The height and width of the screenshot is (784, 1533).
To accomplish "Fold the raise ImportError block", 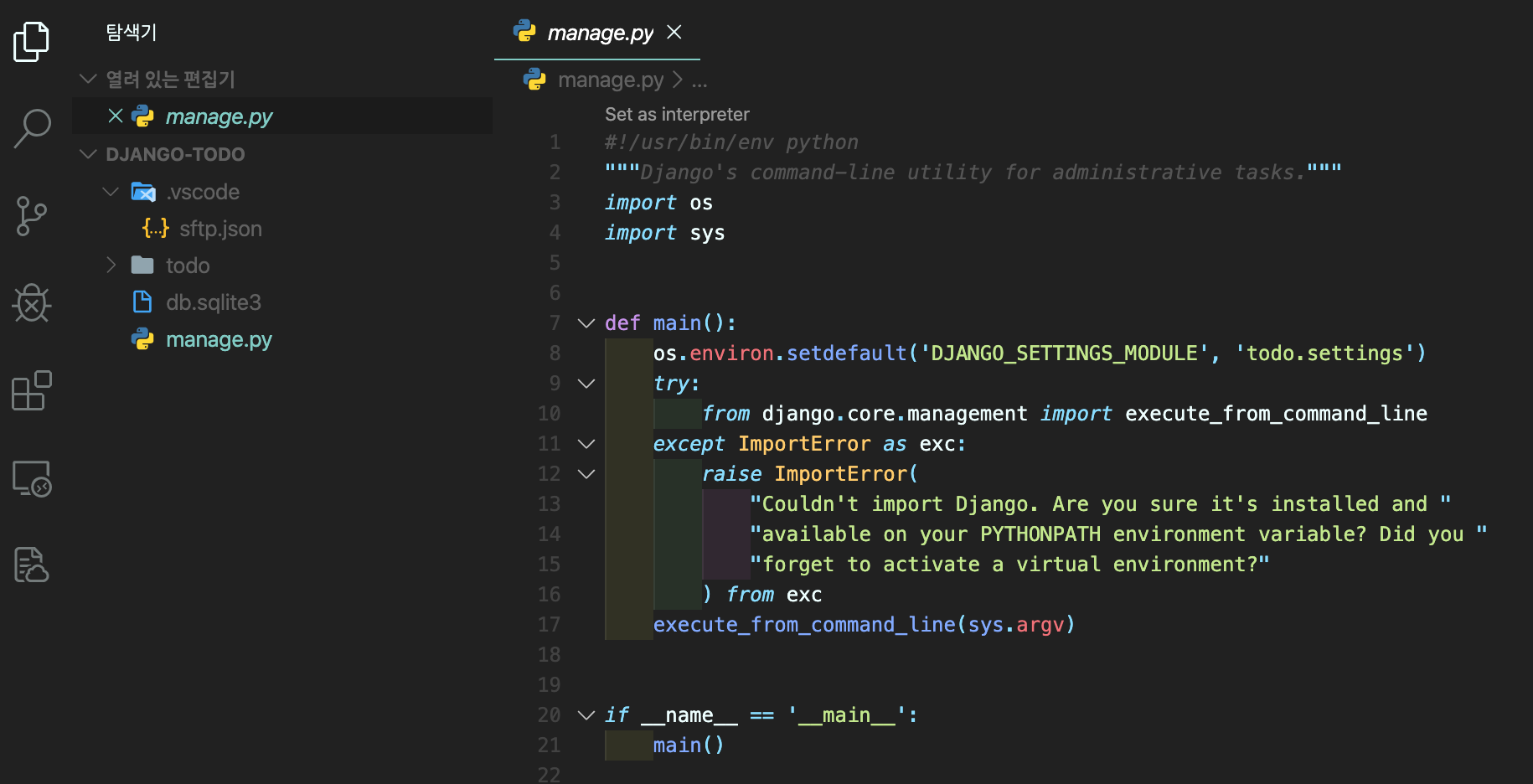I will pyautogui.click(x=586, y=474).
